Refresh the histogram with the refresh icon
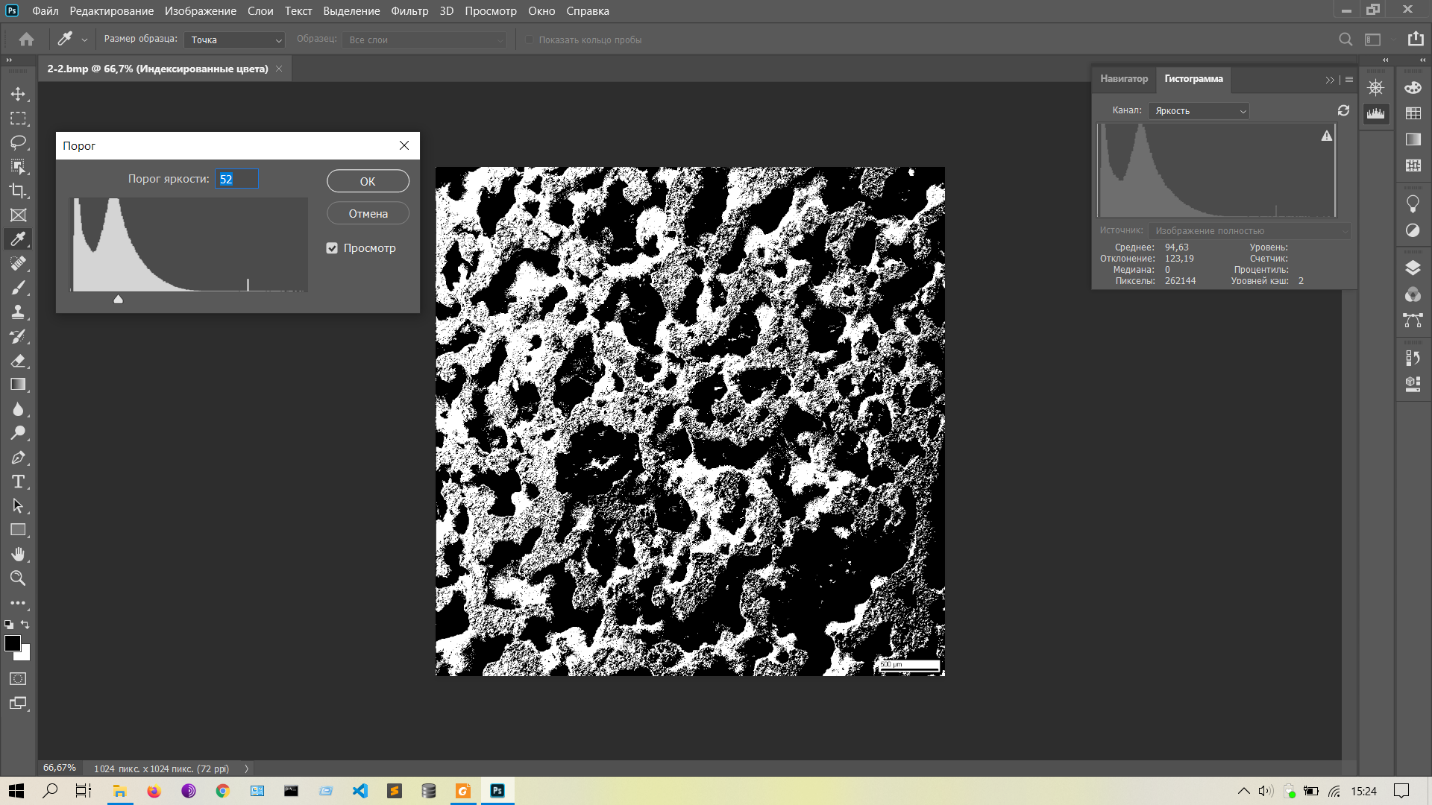 [1343, 111]
